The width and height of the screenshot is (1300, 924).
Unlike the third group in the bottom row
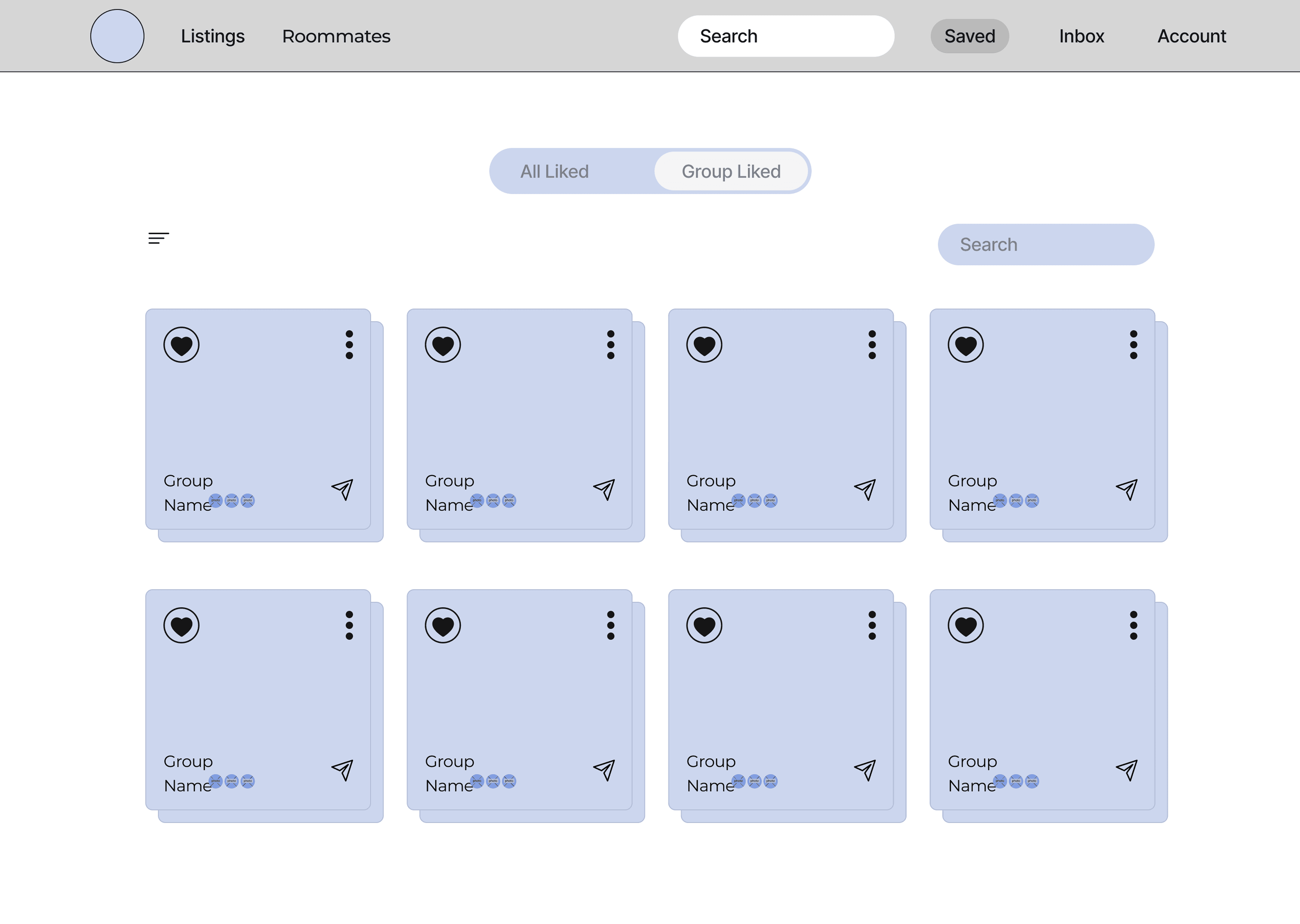pyautogui.click(x=704, y=625)
